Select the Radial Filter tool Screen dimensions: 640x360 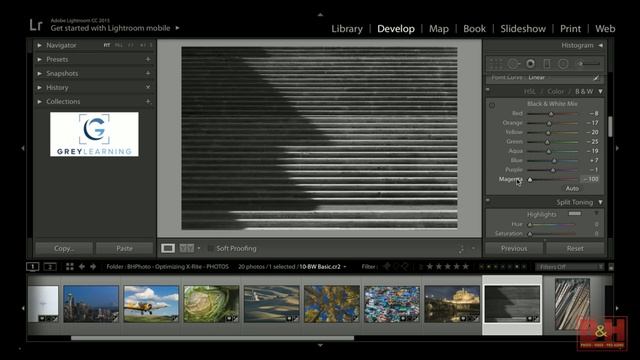(x=563, y=64)
